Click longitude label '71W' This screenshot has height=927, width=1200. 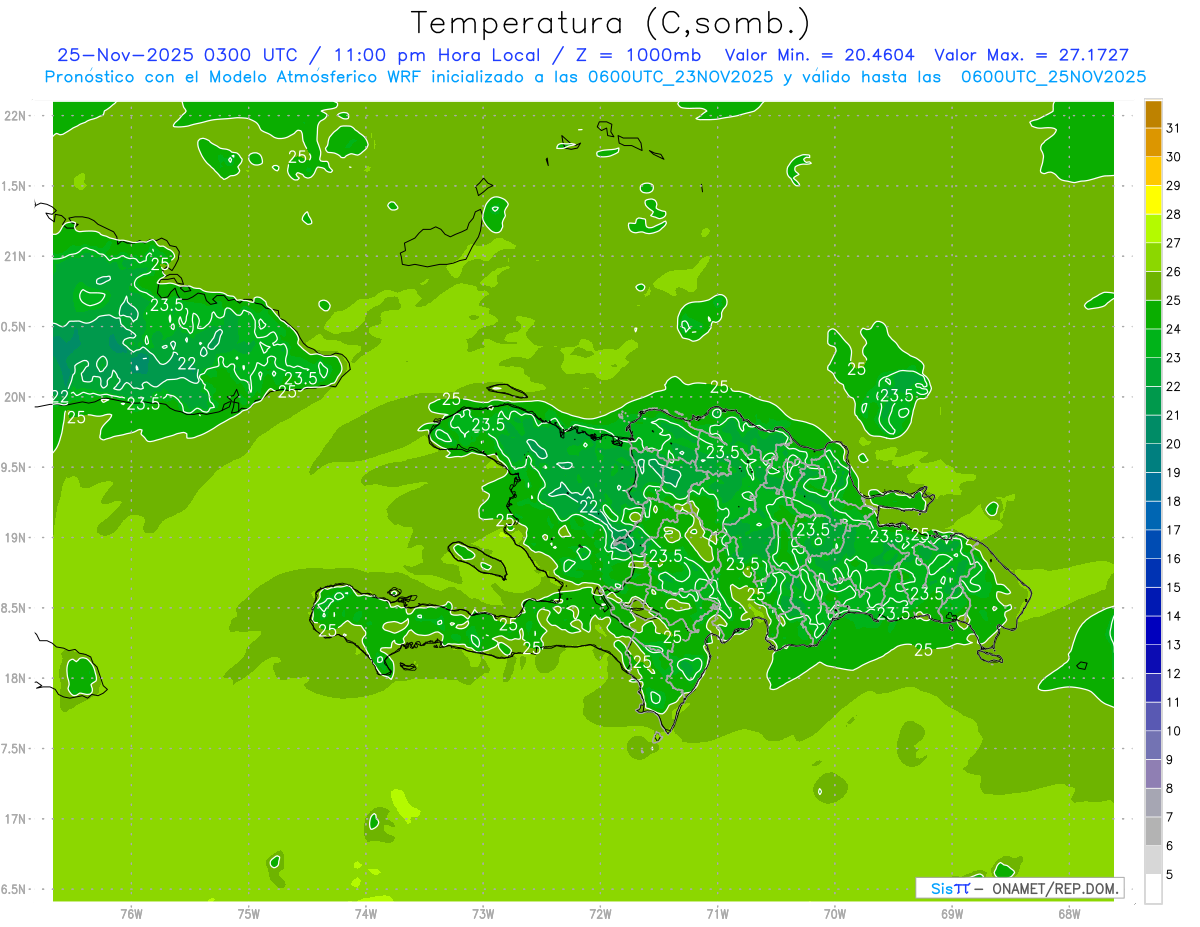pyautogui.click(x=717, y=914)
